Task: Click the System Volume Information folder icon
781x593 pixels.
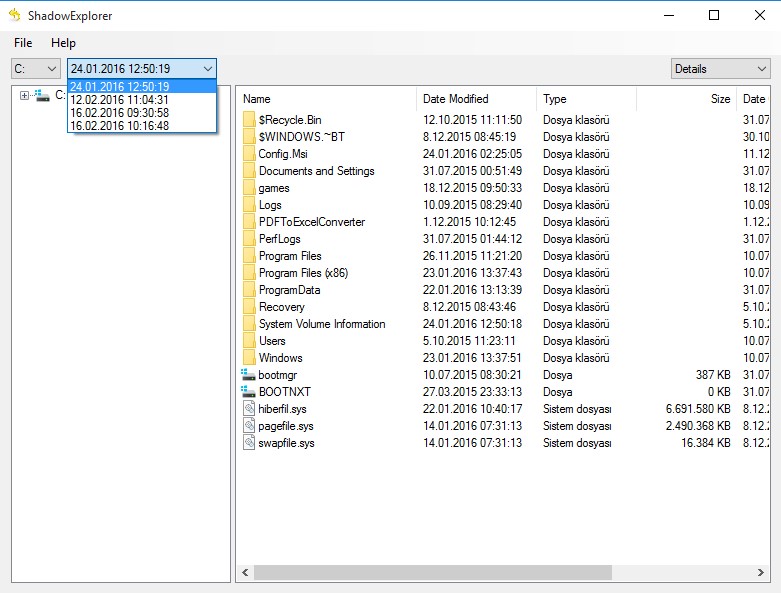Action: (249, 324)
